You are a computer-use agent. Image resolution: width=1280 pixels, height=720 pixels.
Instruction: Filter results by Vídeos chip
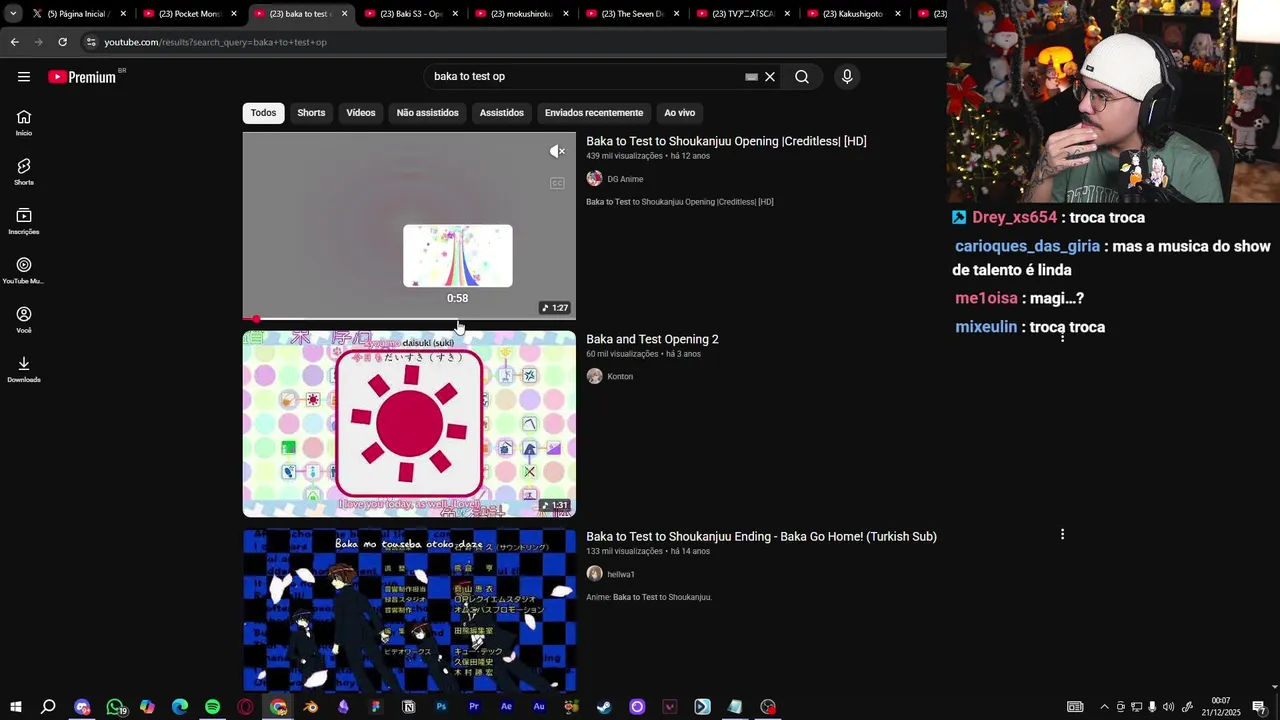[x=361, y=113]
